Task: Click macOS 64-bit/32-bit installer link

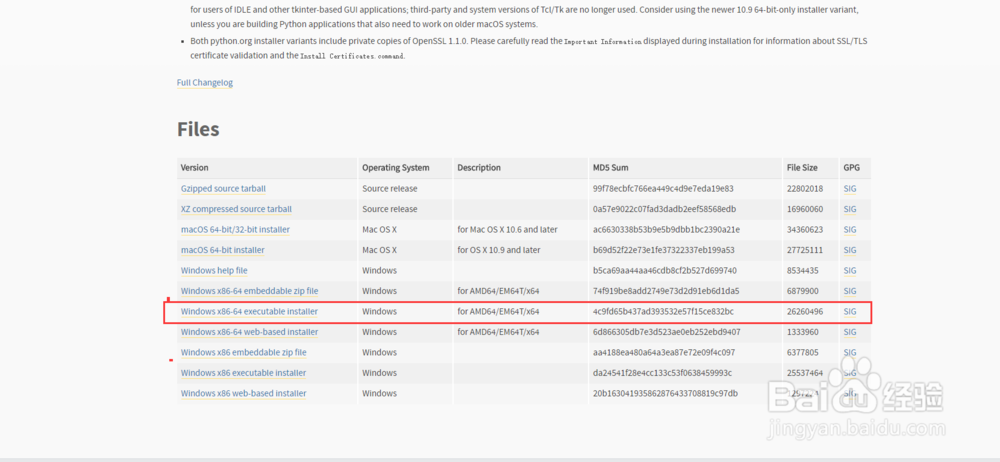Action: click(x=235, y=229)
